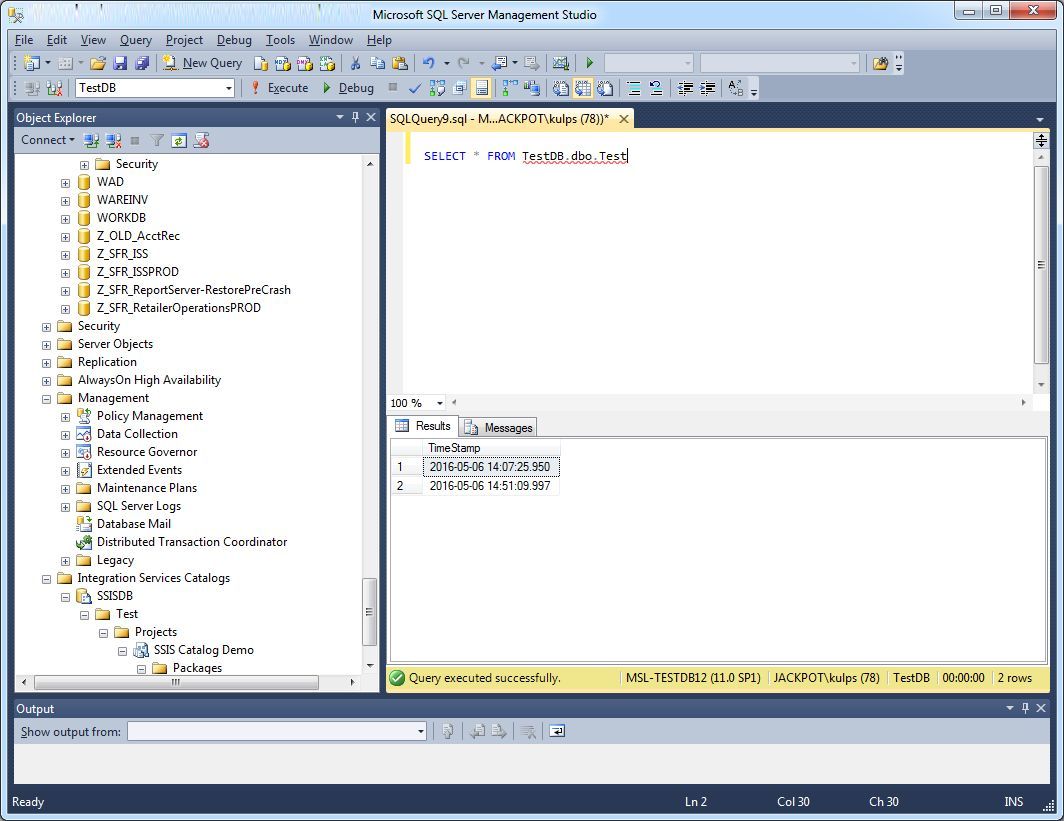
Task: Click the Parse query checkmark icon
Action: click(415, 88)
